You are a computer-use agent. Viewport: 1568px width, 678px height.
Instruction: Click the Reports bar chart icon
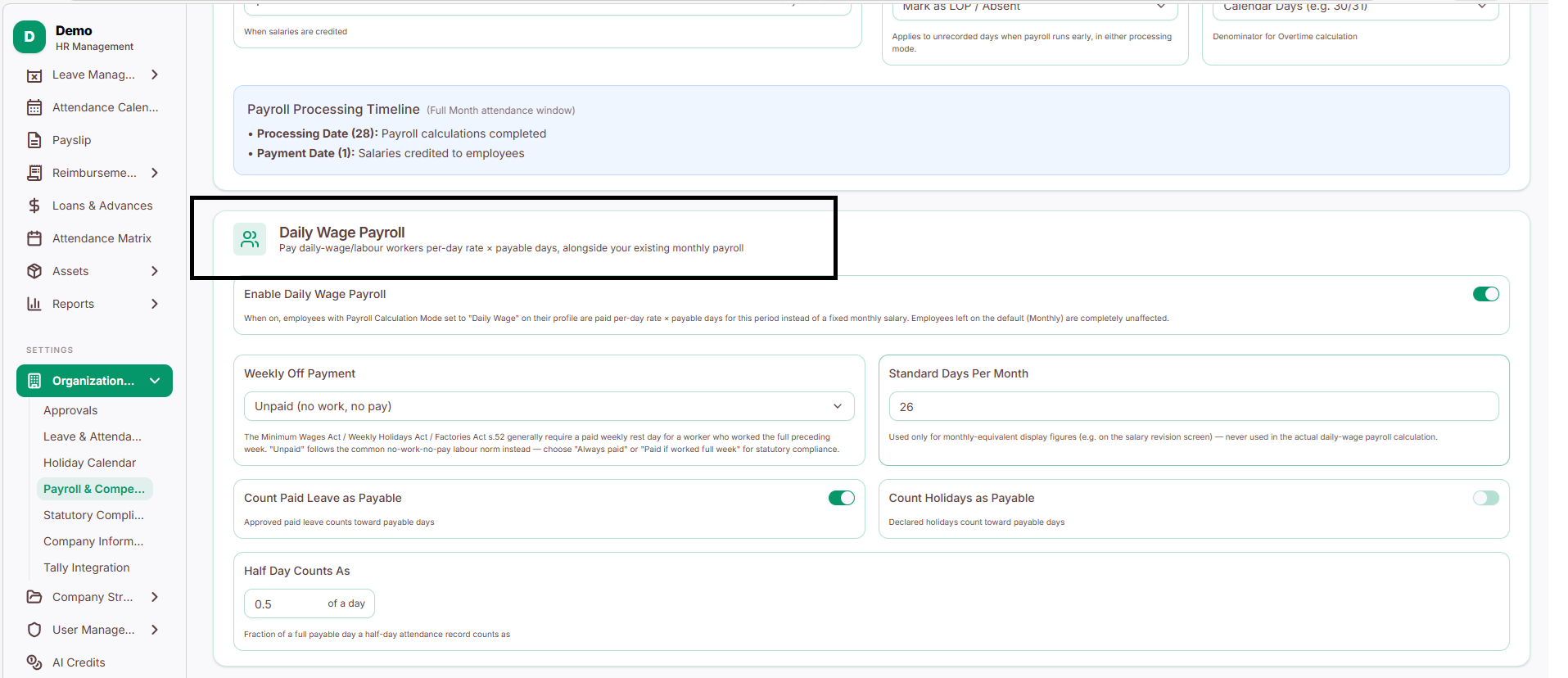[34, 304]
